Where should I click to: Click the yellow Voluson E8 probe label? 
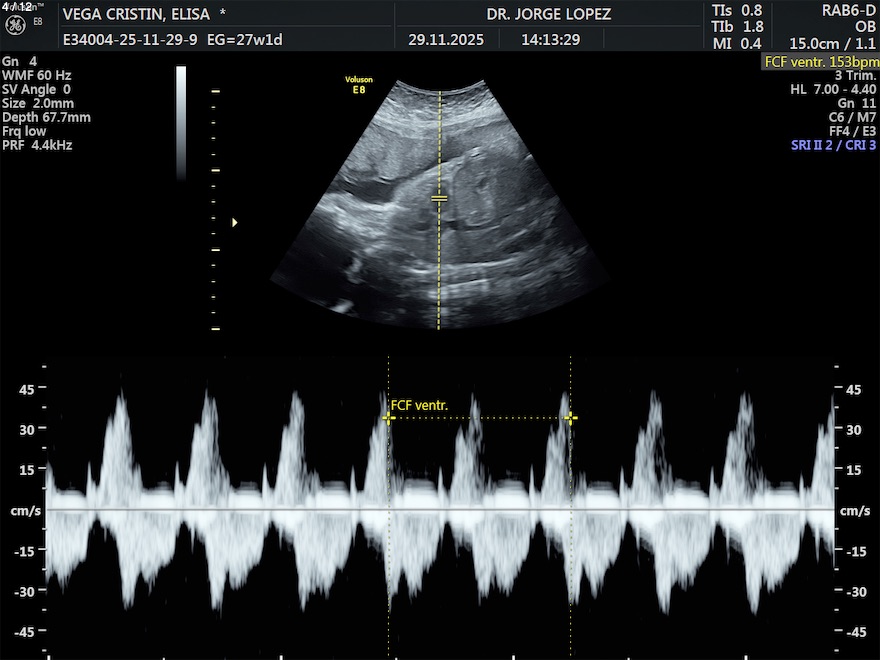tap(359, 83)
